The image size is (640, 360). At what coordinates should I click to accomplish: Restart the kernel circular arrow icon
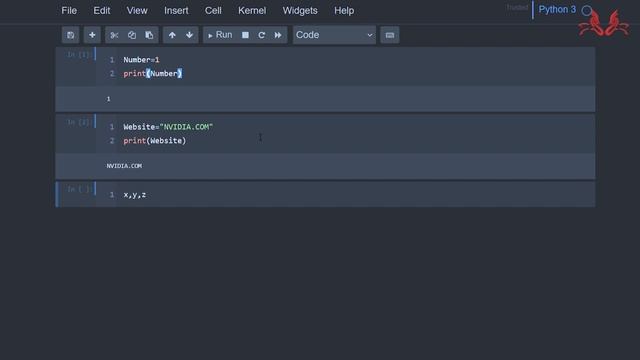(x=262, y=35)
